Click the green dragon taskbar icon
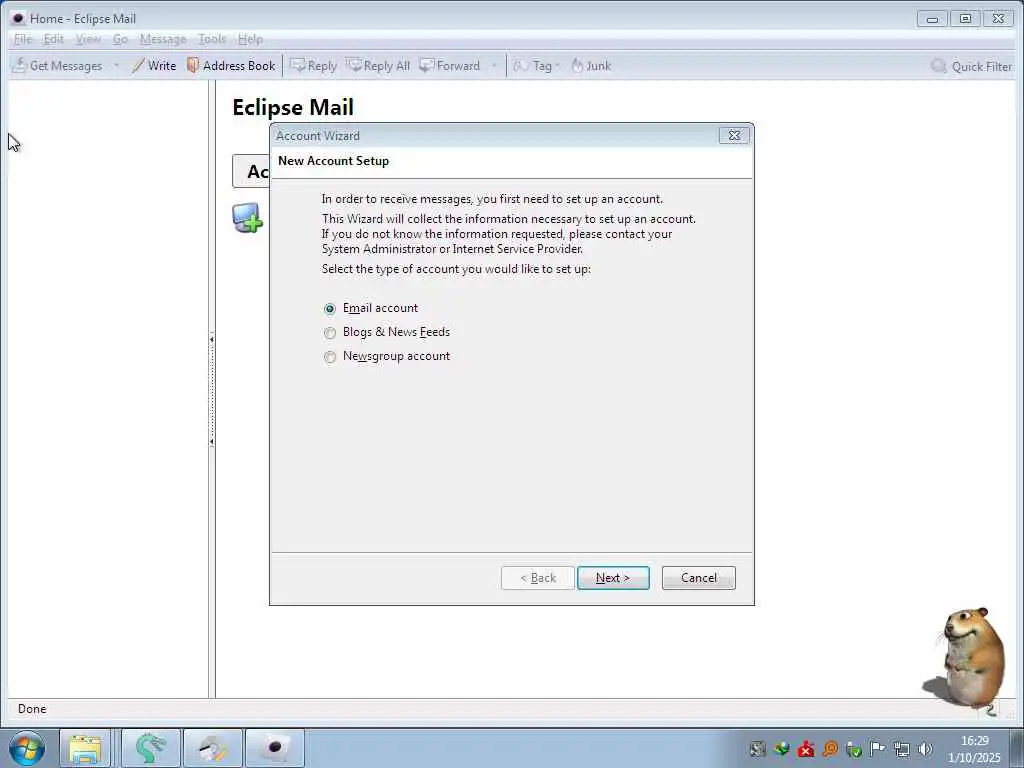 click(150, 748)
